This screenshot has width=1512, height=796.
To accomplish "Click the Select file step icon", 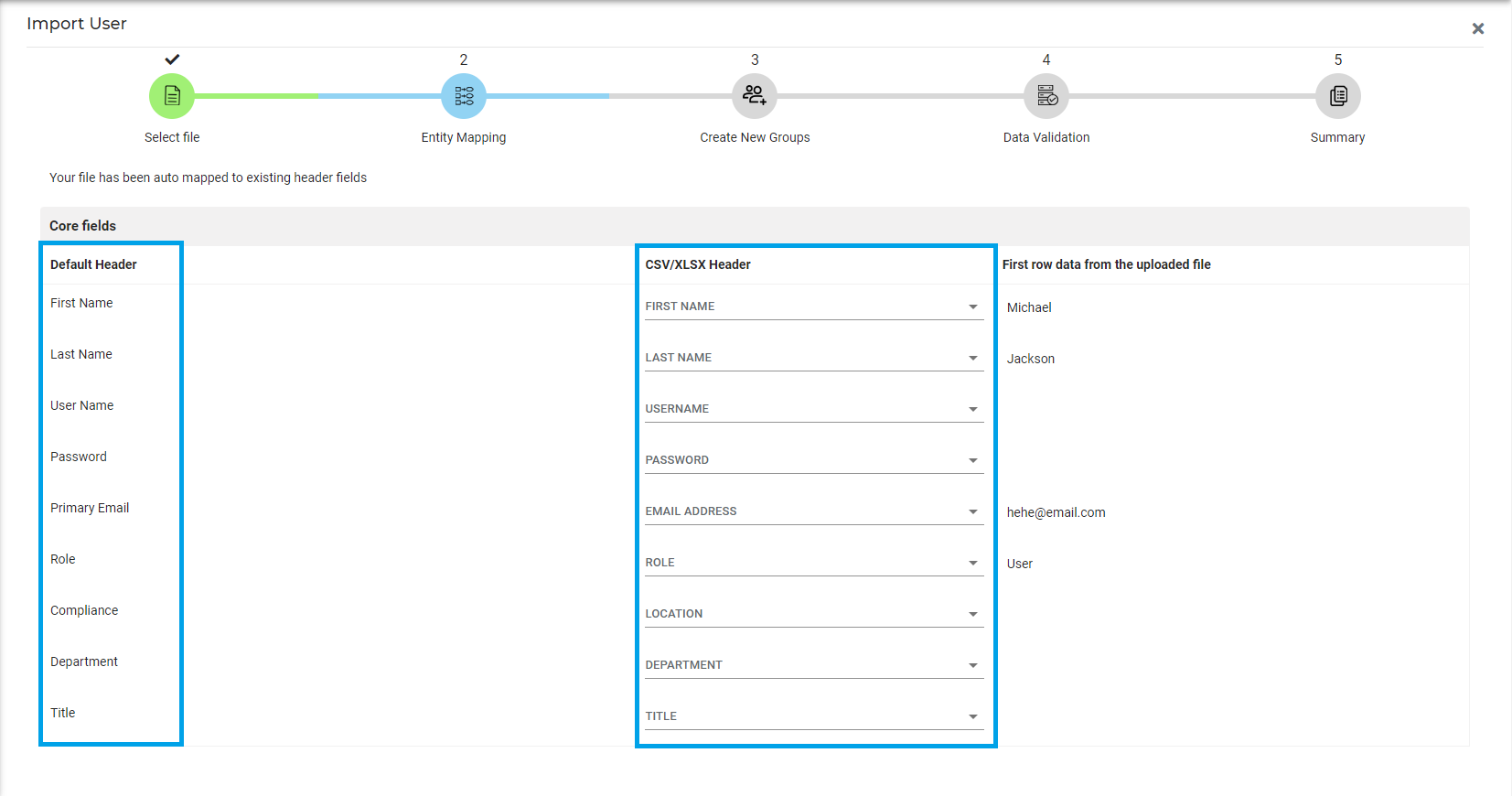I will click(172, 96).
